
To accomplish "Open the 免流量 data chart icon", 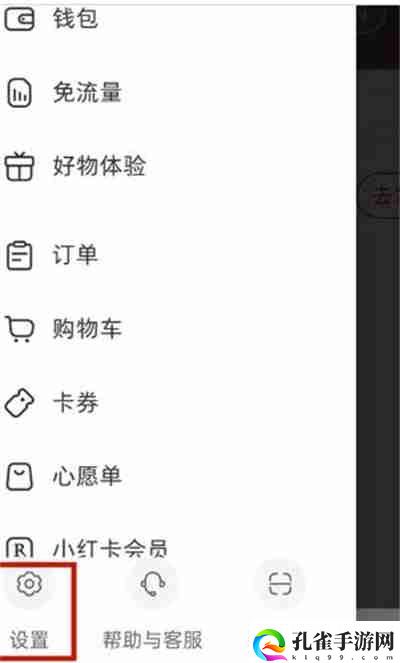I will tap(19, 93).
